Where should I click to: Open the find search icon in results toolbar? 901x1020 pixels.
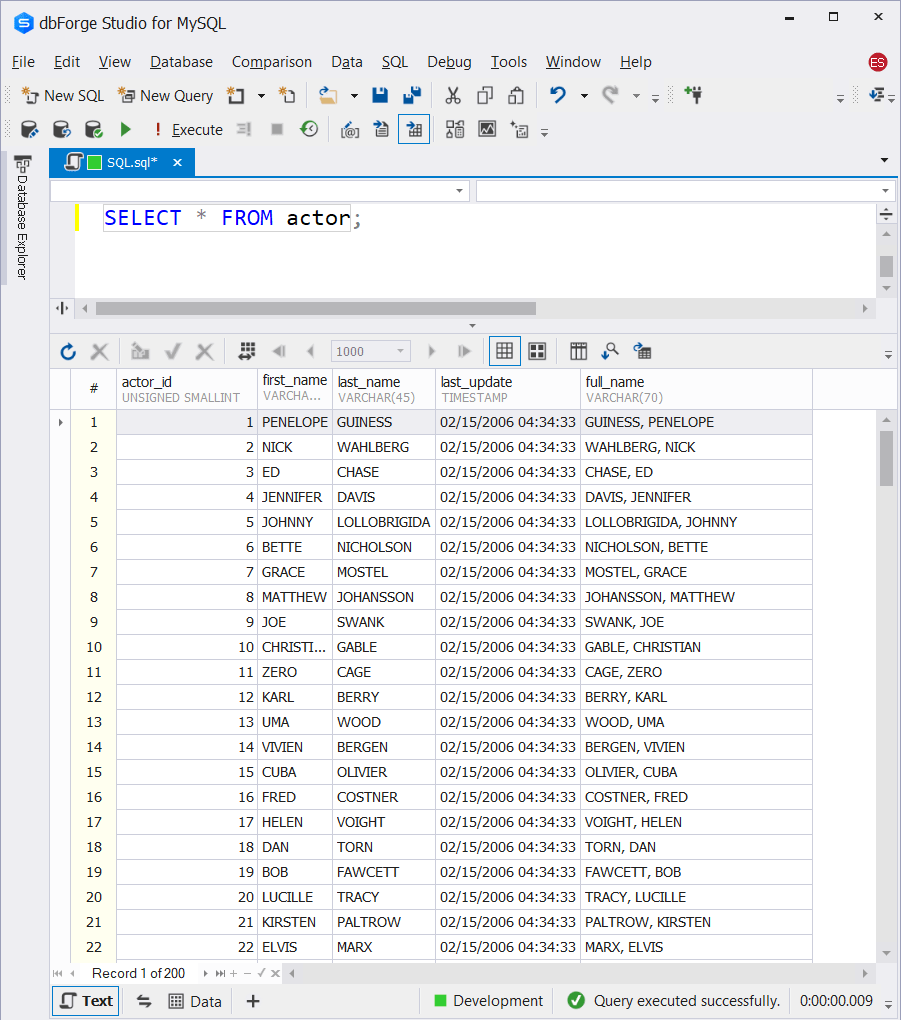click(x=610, y=352)
